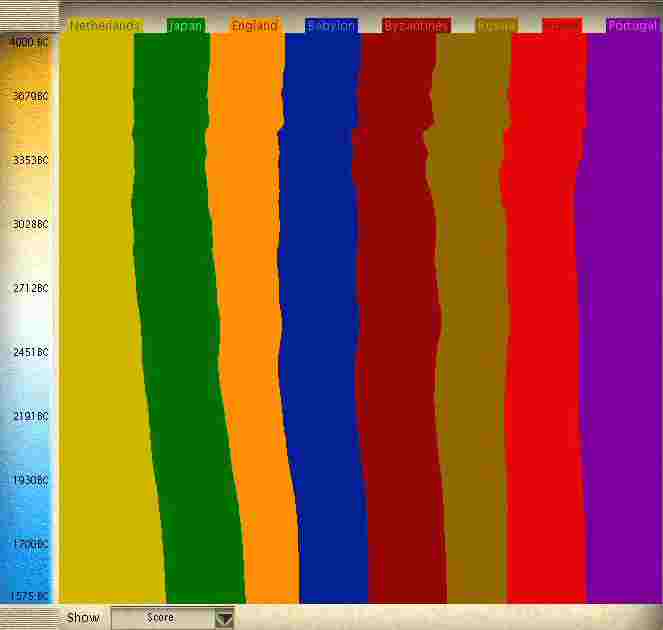This screenshot has height=630, width=663.
Task: Click the England legend label
Action: [254, 26]
